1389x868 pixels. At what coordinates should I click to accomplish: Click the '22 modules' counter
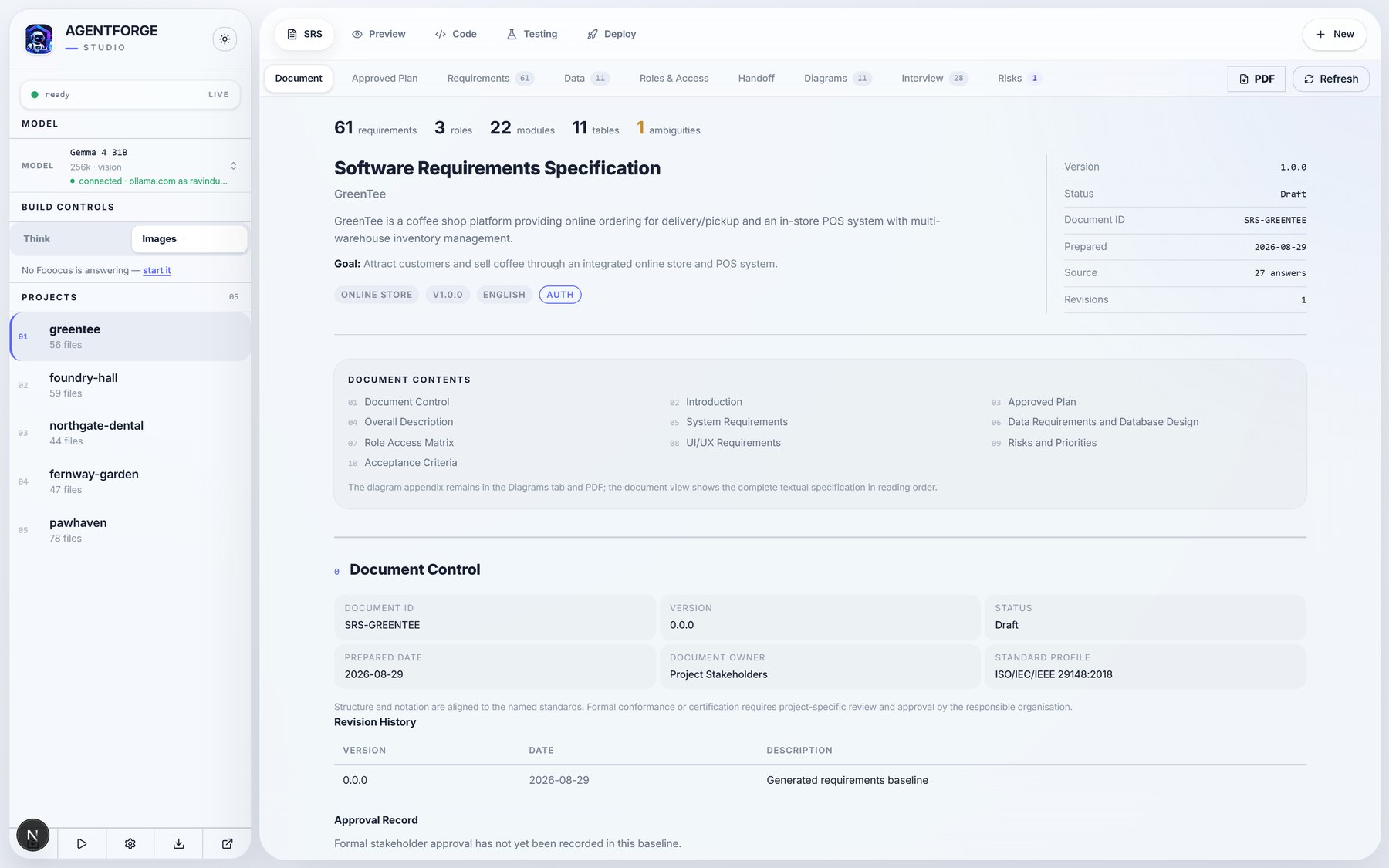[x=522, y=129]
